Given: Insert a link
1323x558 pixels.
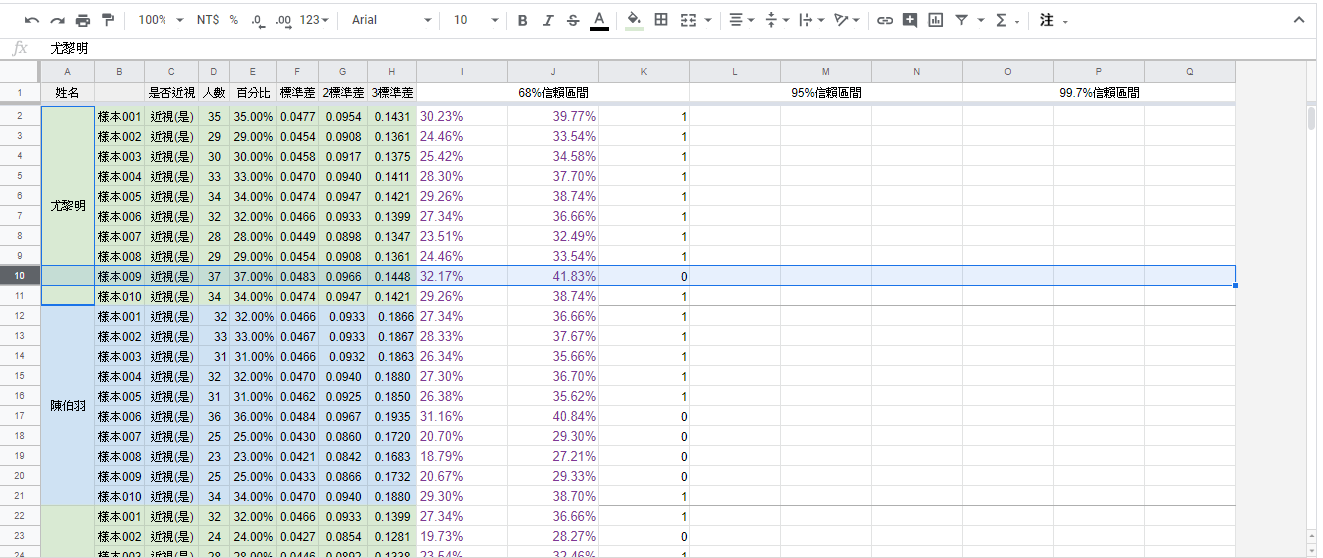Looking at the screenshot, I should (x=885, y=20).
